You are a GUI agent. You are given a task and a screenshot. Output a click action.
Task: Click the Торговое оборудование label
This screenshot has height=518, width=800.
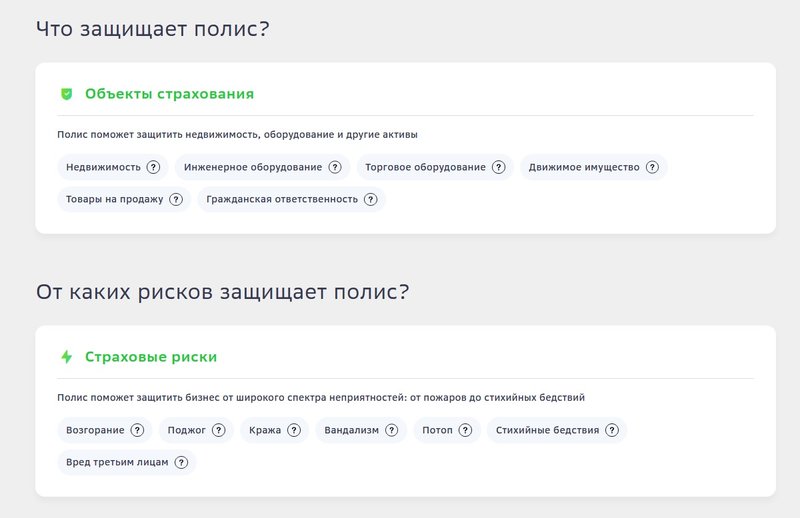click(426, 167)
